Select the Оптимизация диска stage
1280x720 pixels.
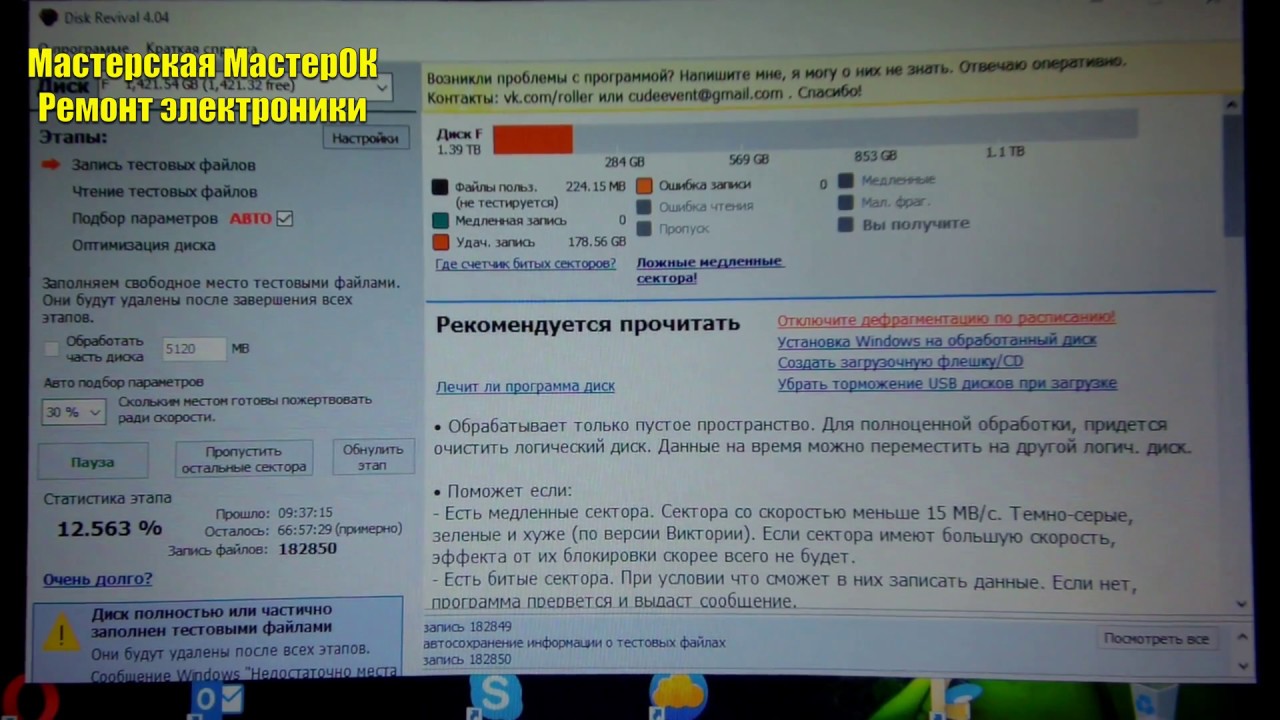click(x=143, y=245)
